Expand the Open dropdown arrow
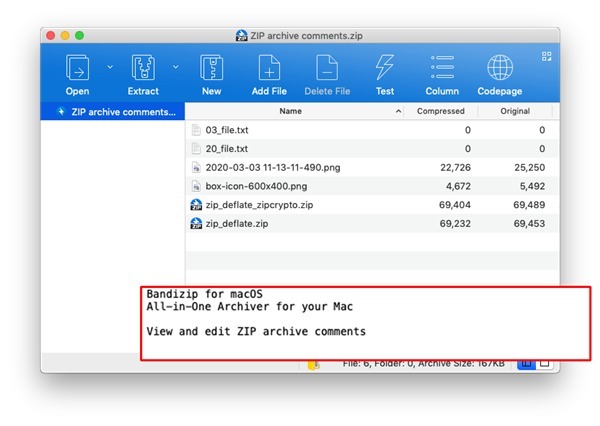Screen dimensions: 600x426 point(110,67)
